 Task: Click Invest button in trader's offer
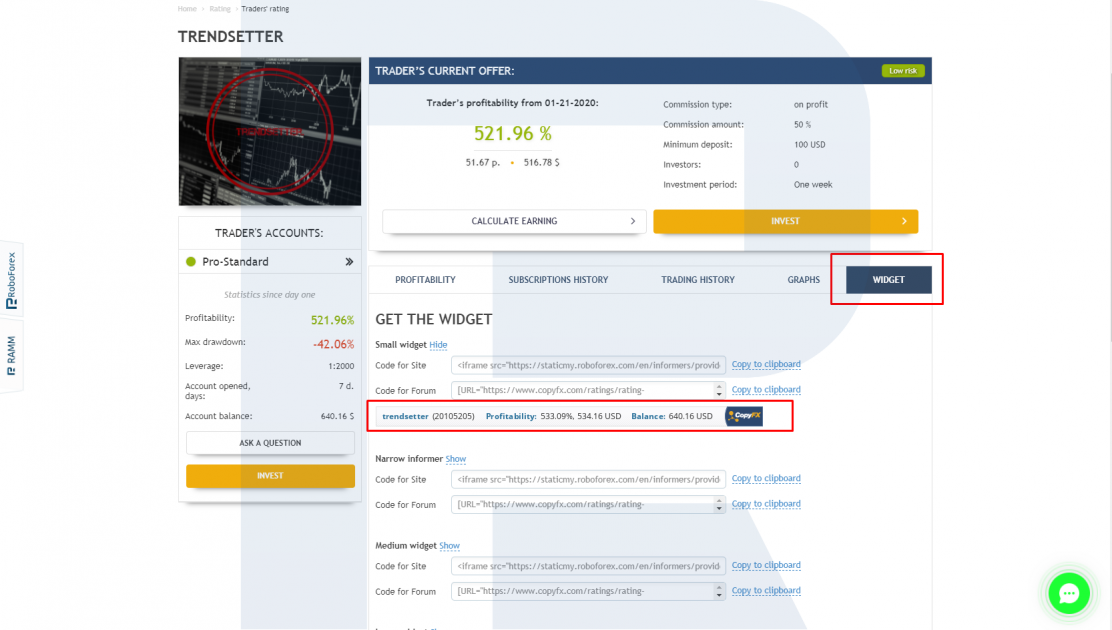pos(786,221)
